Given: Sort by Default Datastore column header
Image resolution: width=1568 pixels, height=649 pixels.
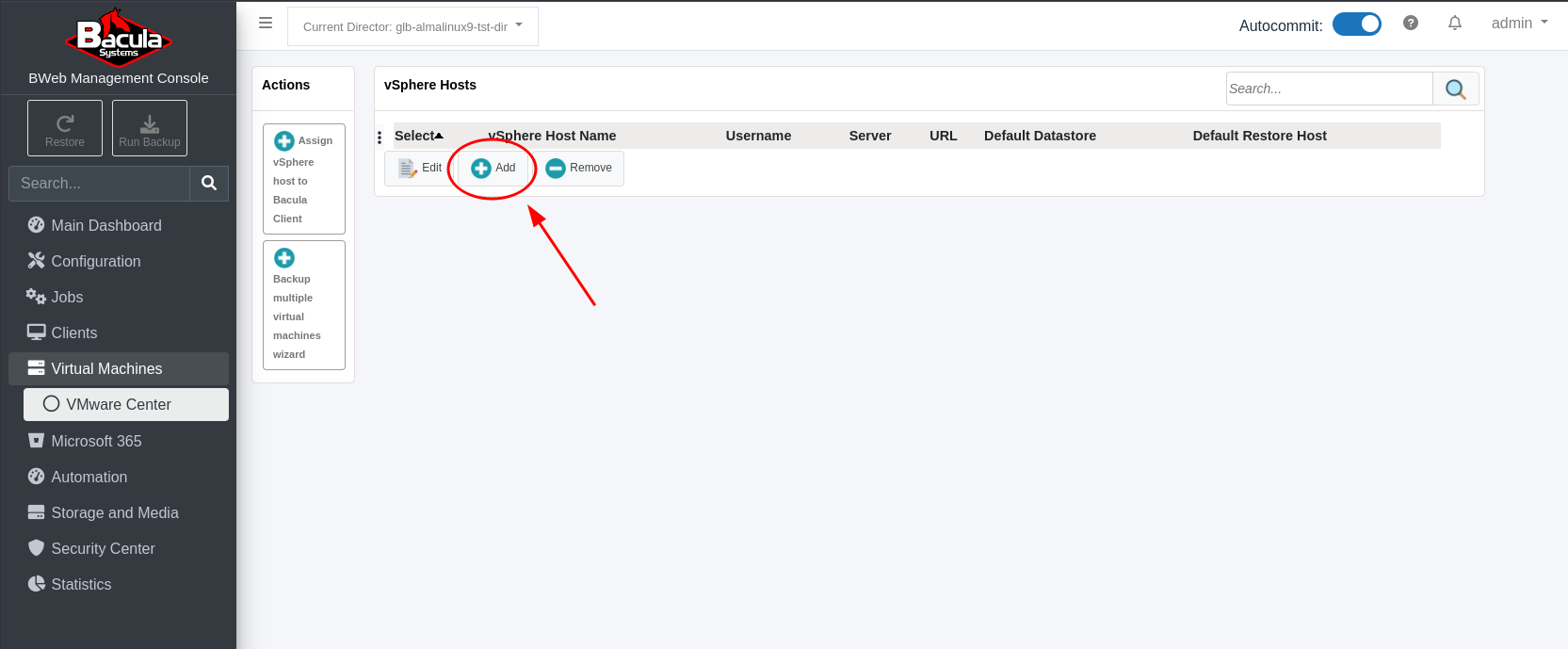Looking at the screenshot, I should pyautogui.click(x=1041, y=136).
